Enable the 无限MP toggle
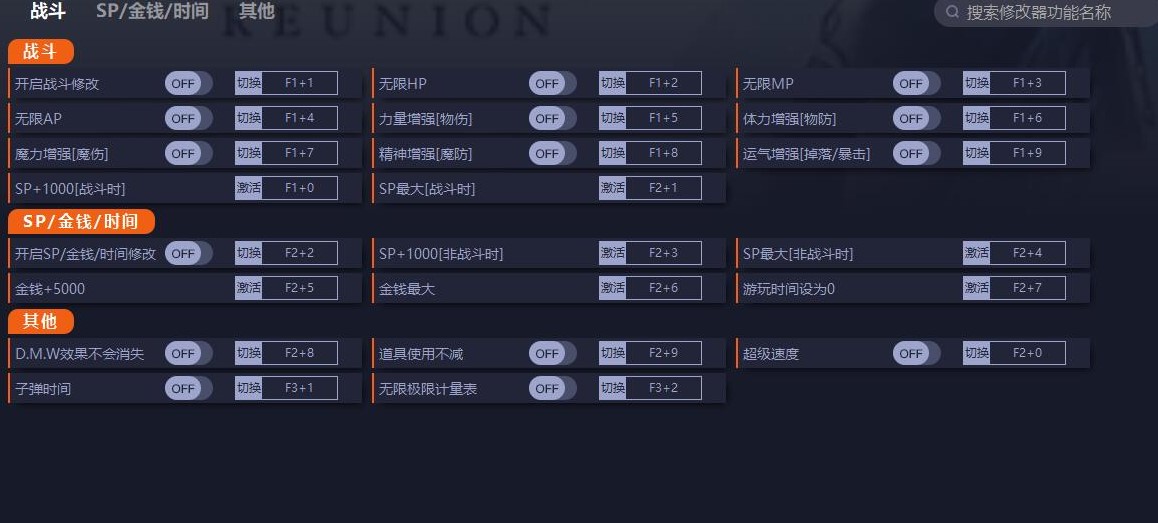The image size is (1158, 523). pos(916,84)
